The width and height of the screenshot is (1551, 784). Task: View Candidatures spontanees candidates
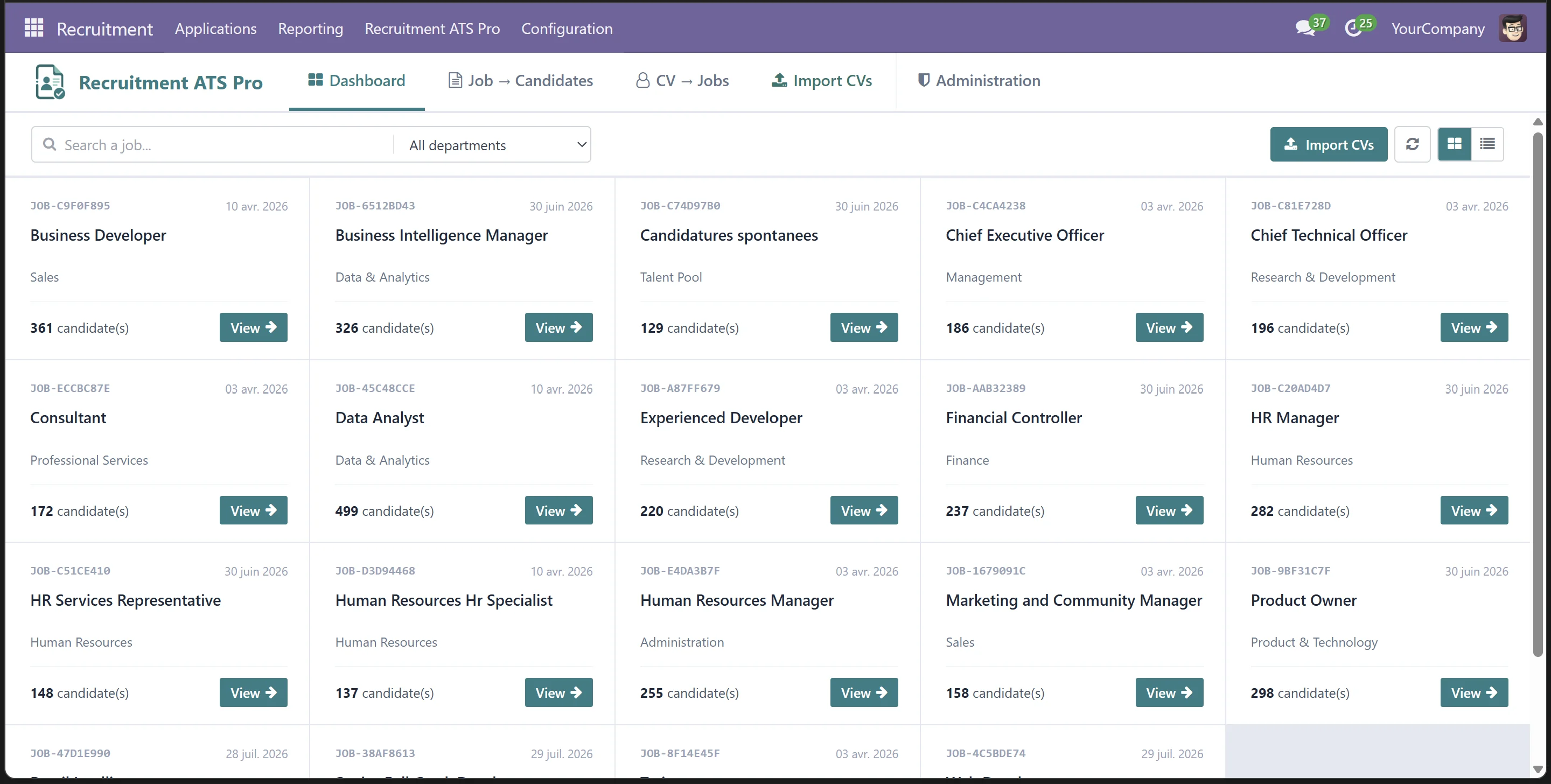(864, 327)
